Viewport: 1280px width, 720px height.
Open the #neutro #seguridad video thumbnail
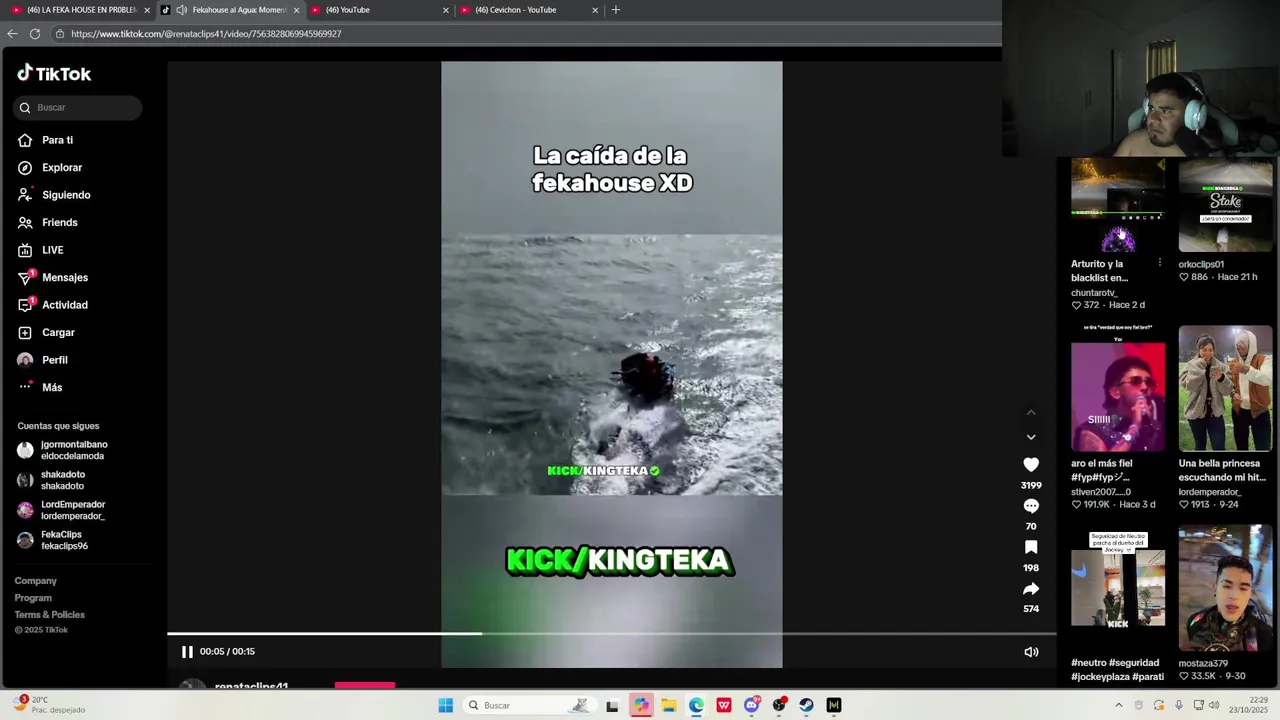tap(1118, 590)
